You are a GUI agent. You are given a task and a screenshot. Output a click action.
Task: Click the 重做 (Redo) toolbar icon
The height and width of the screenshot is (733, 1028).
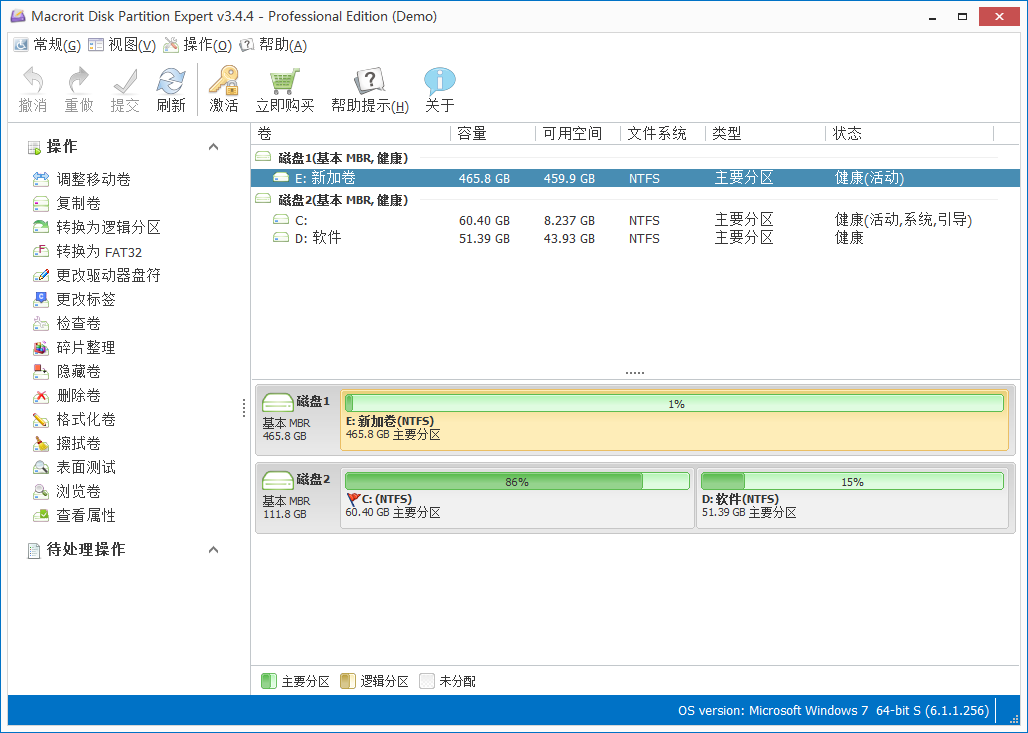(x=79, y=81)
